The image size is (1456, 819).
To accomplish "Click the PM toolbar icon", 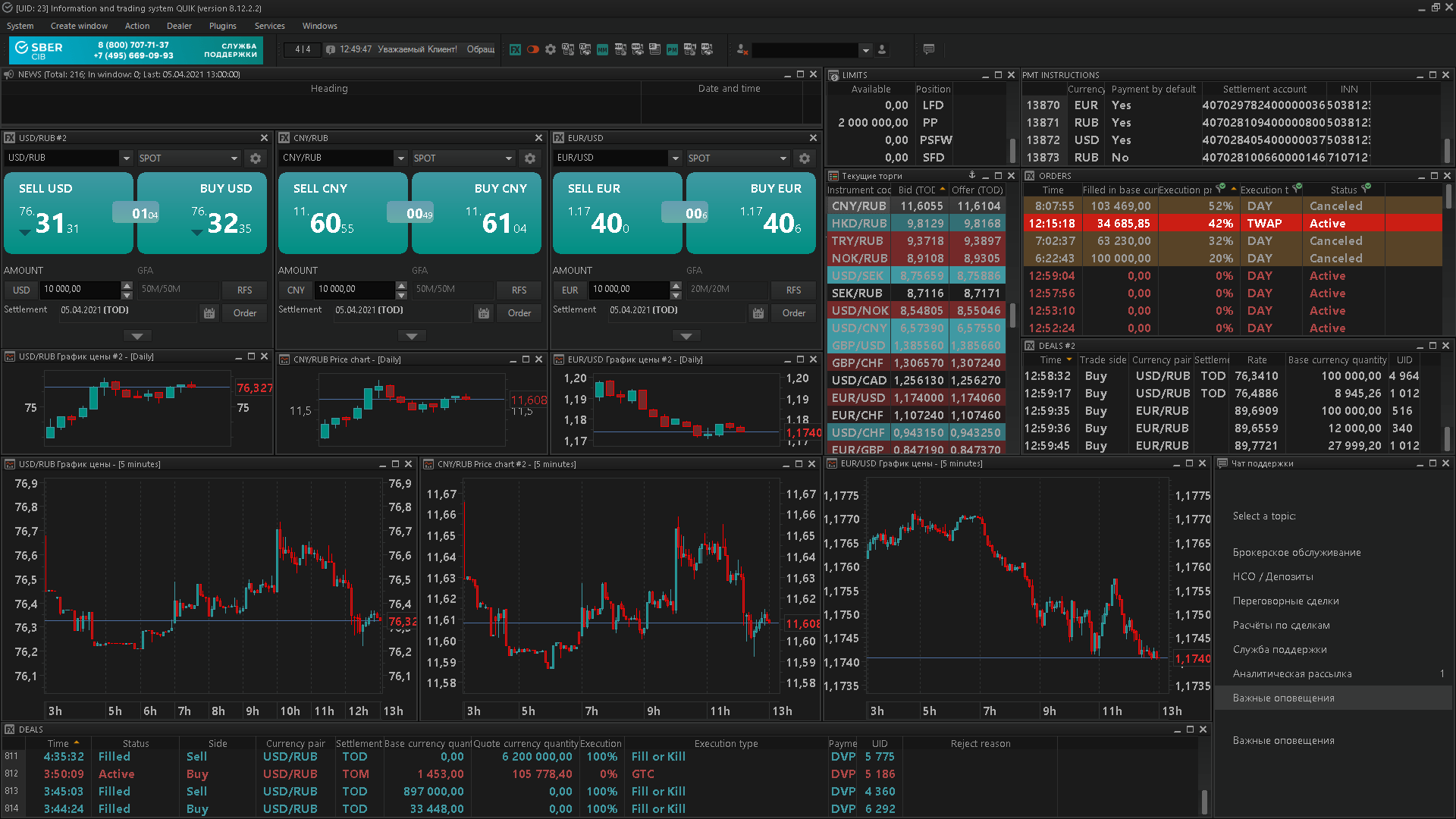I will (x=672, y=50).
